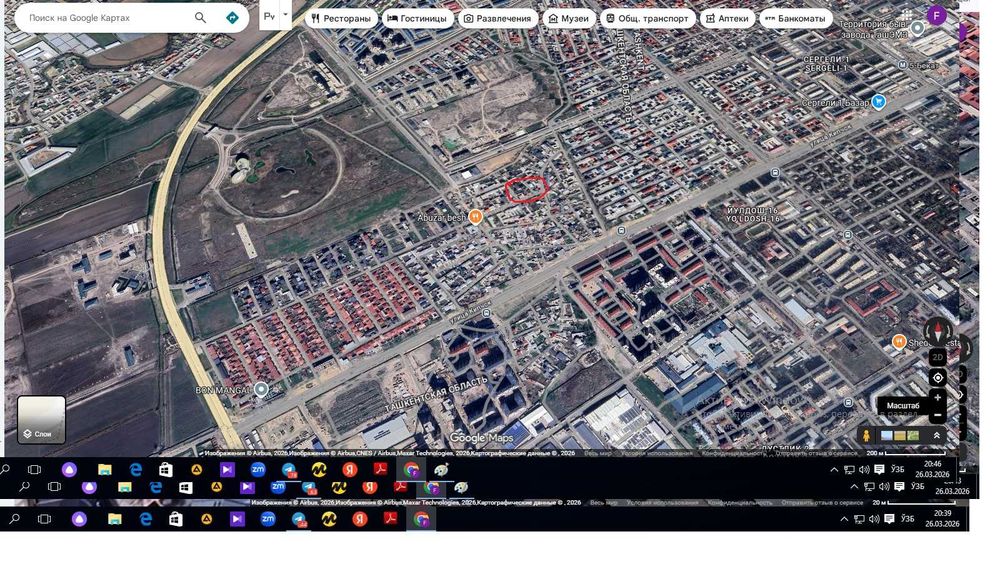Open Adobe Acrobat on the 20:39 taskbar
The height and width of the screenshot is (563, 1000).
[390, 519]
